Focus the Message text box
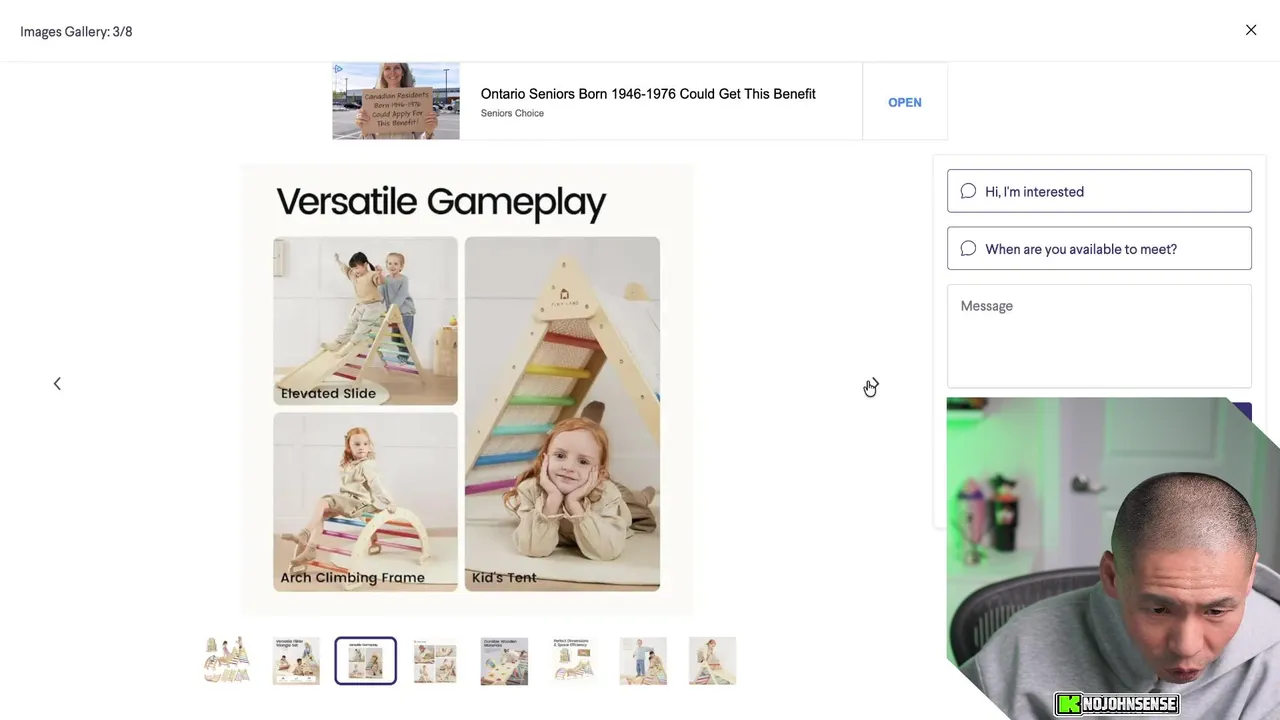Screen dimensions: 1280x720 (1099, 336)
